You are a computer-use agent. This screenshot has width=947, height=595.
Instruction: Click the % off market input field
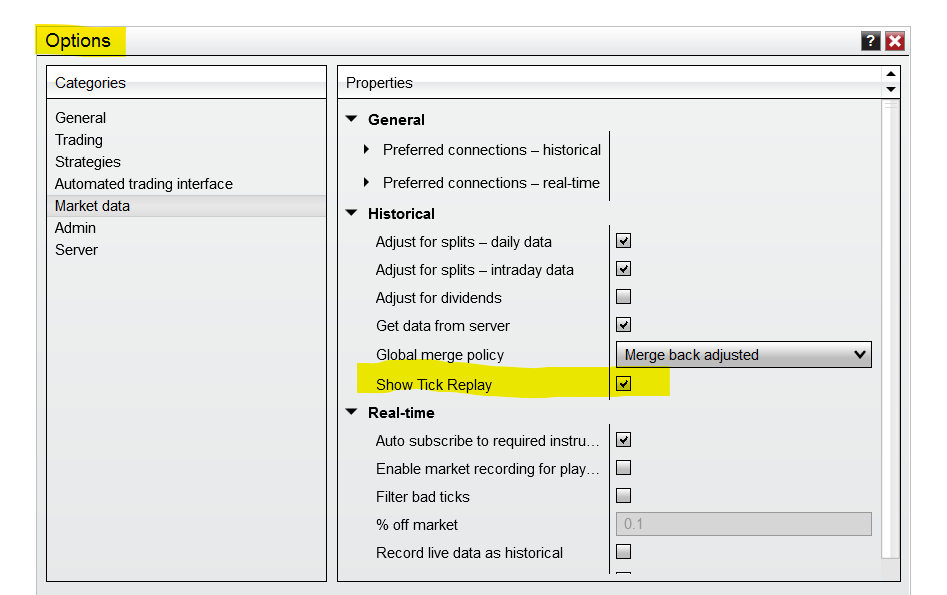(743, 524)
